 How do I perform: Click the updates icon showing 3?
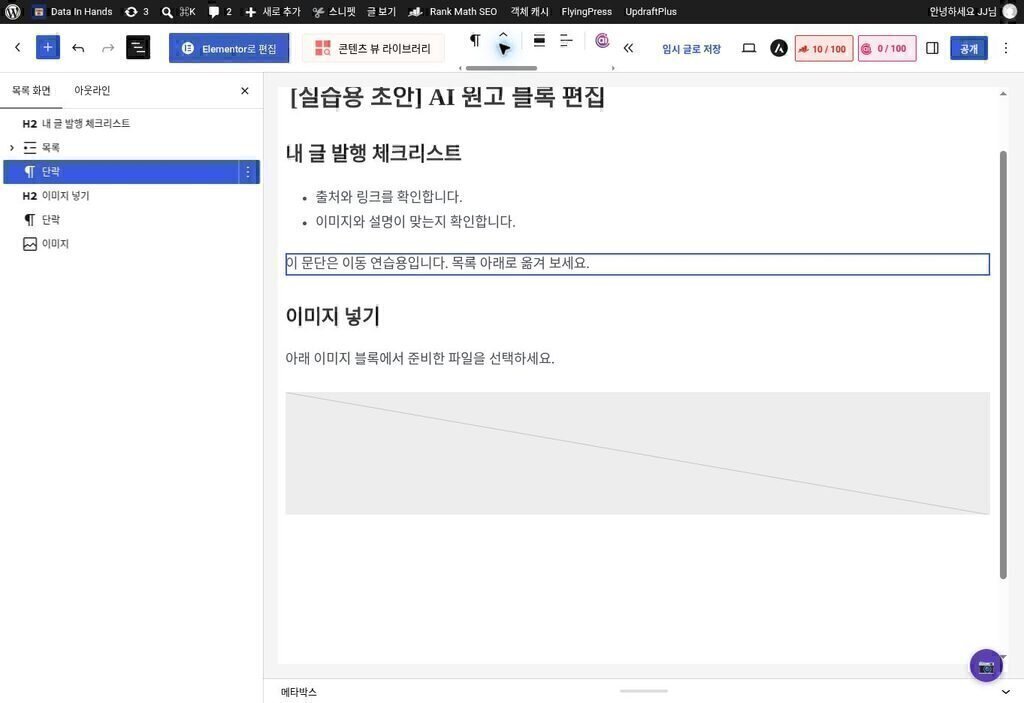136,12
